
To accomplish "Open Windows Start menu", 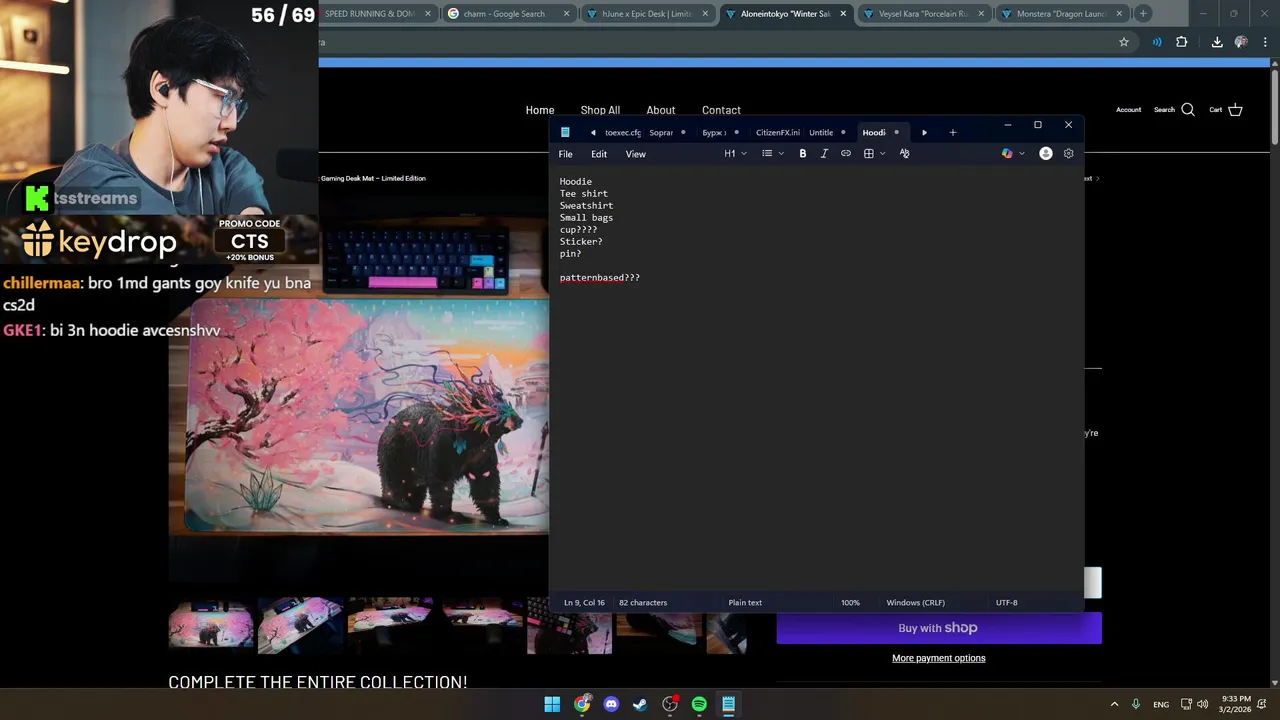I will (x=552, y=704).
